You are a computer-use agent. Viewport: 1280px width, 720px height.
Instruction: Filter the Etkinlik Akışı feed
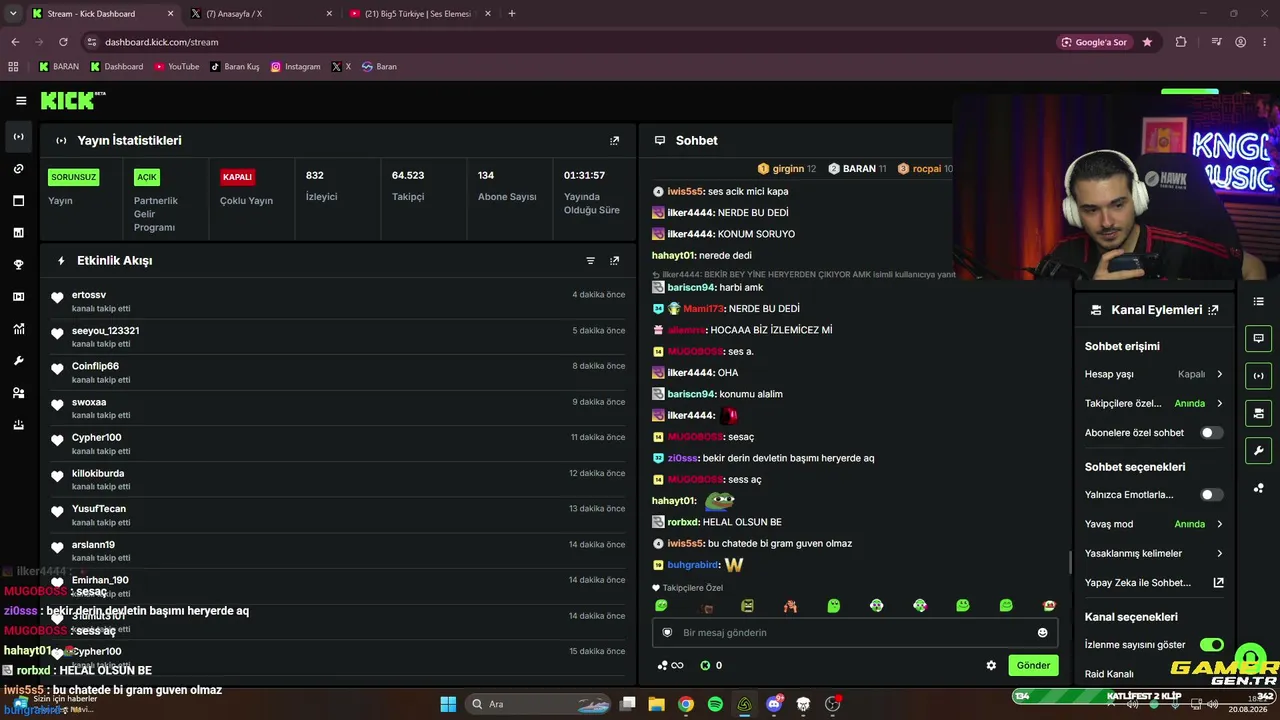pyautogui.click(x=590, y=261)
